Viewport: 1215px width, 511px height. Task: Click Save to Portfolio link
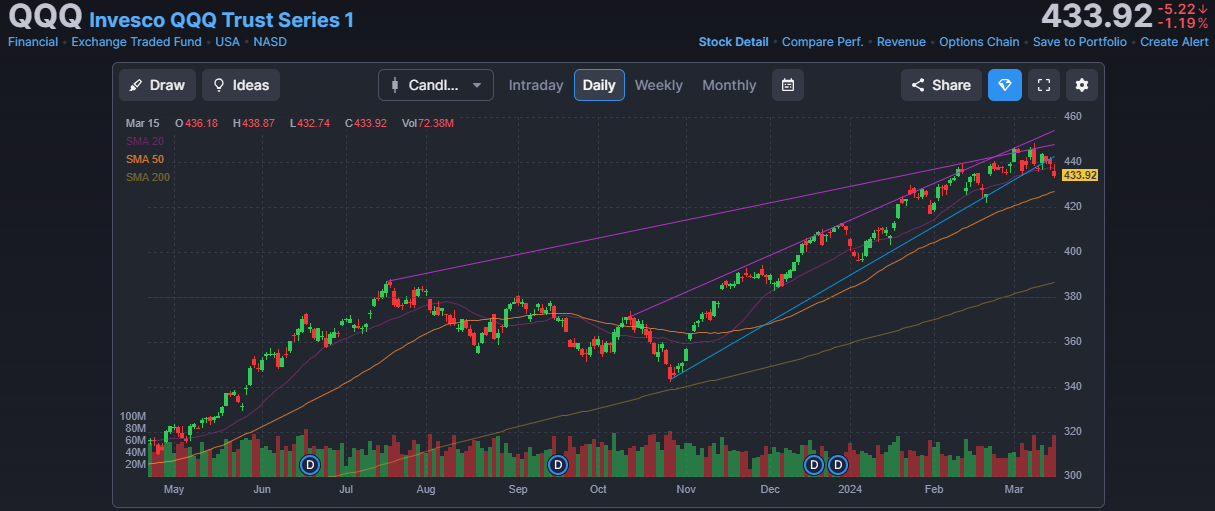[x=1080, y=42]
